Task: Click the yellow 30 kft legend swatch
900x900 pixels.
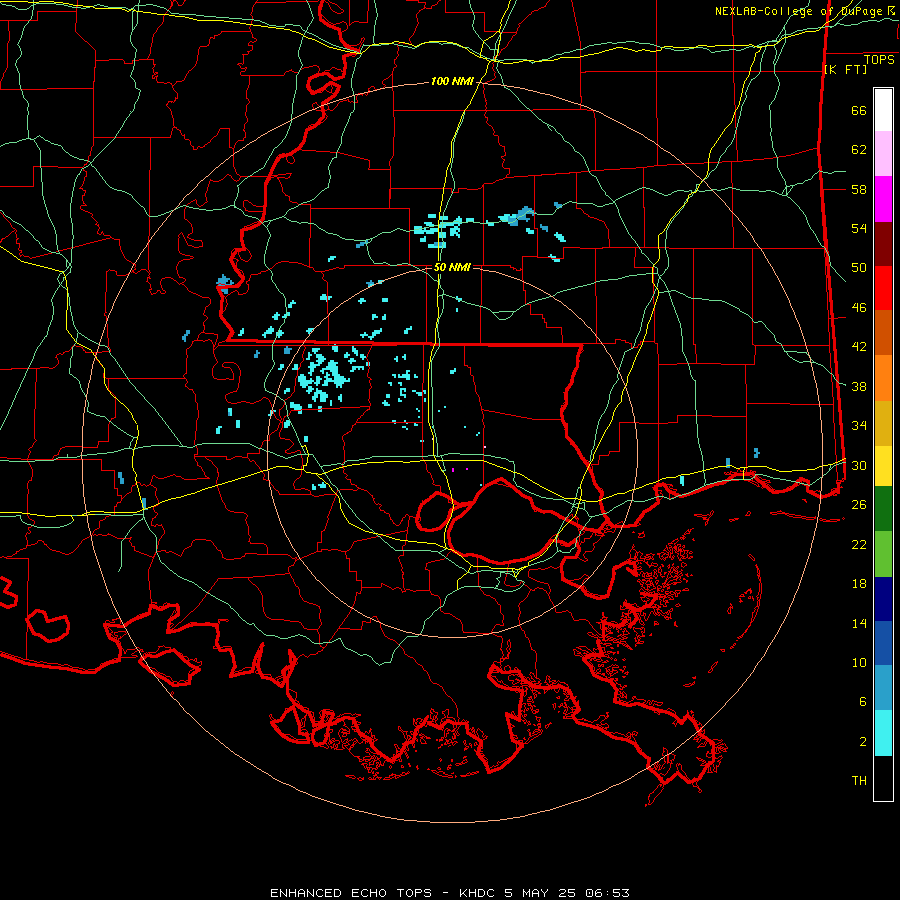Action: (x=883, y=466)
